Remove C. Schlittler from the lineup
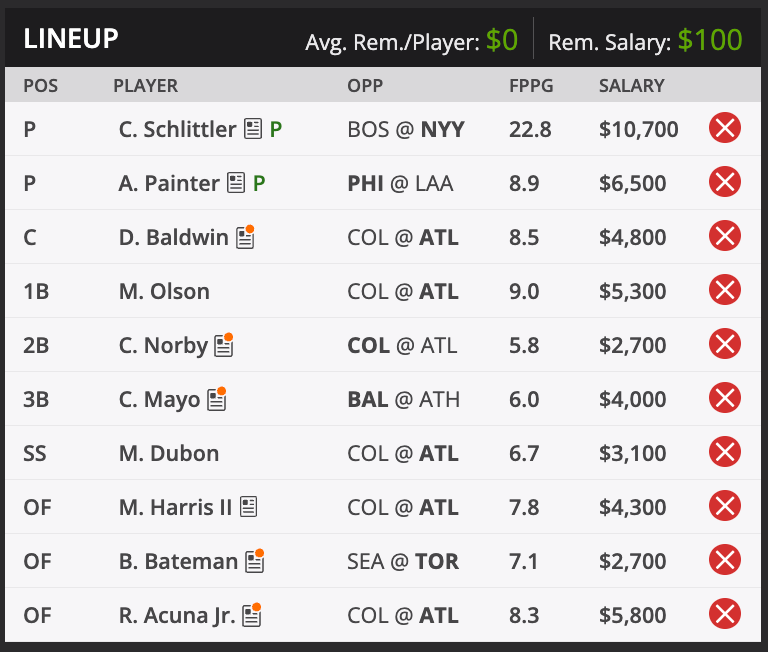The image size is (768, 652). [724, 128]
